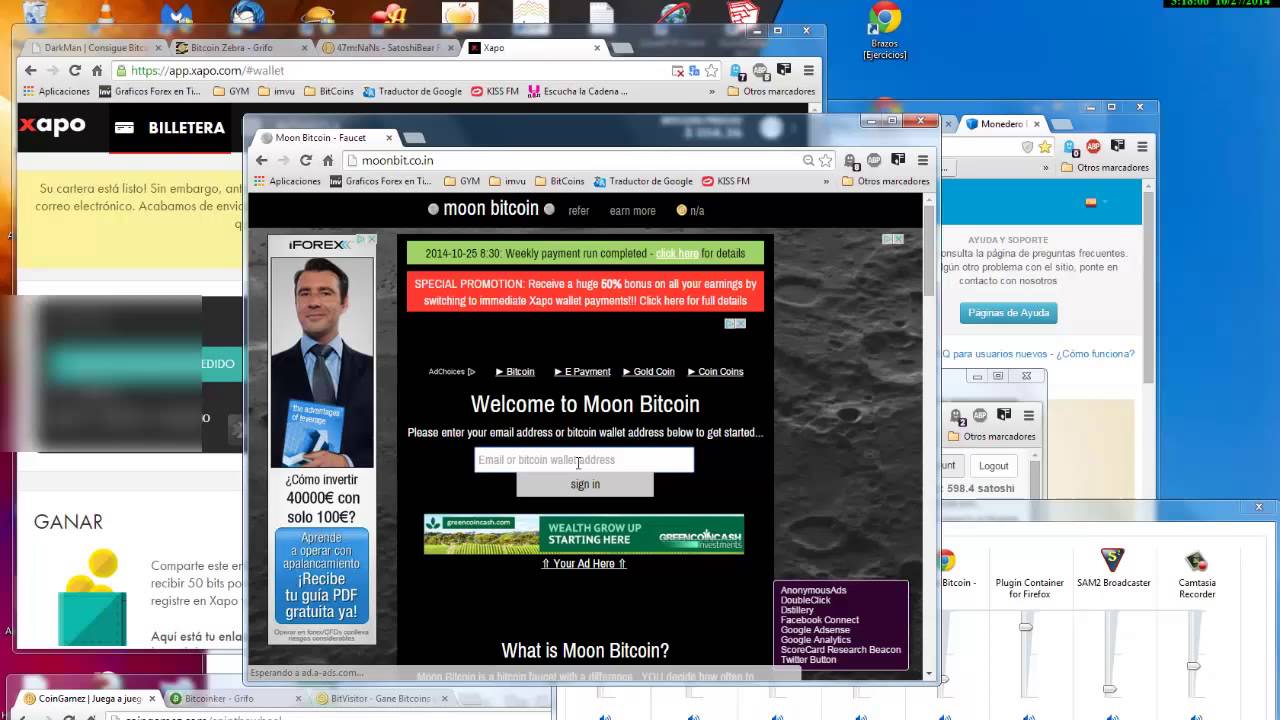Click SAM2 Broadcaster icon in volume mixer
The width and height of the screenshot is (1280, 720).
[1113, 560]
